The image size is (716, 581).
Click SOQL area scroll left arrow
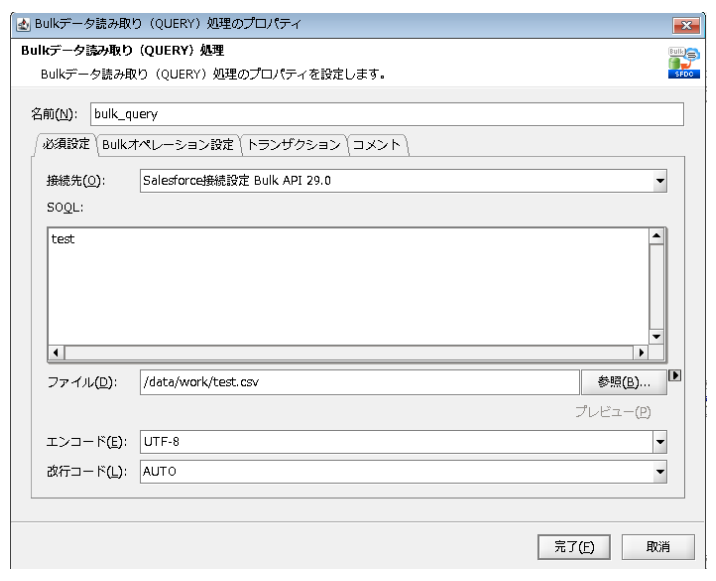(56, 353)
